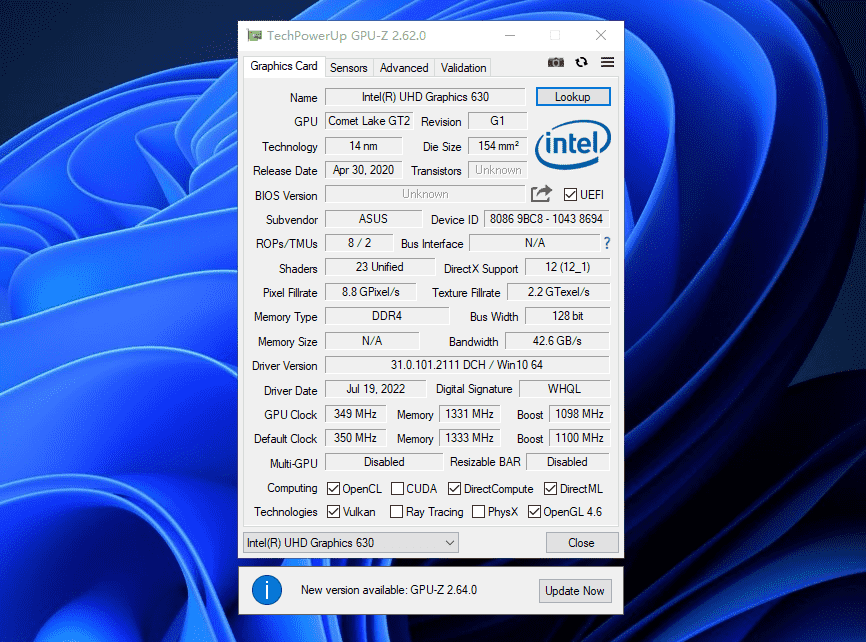Click the screenshot camera icon
The width and height of the screenshot is (866, 642).
point(556,63)
